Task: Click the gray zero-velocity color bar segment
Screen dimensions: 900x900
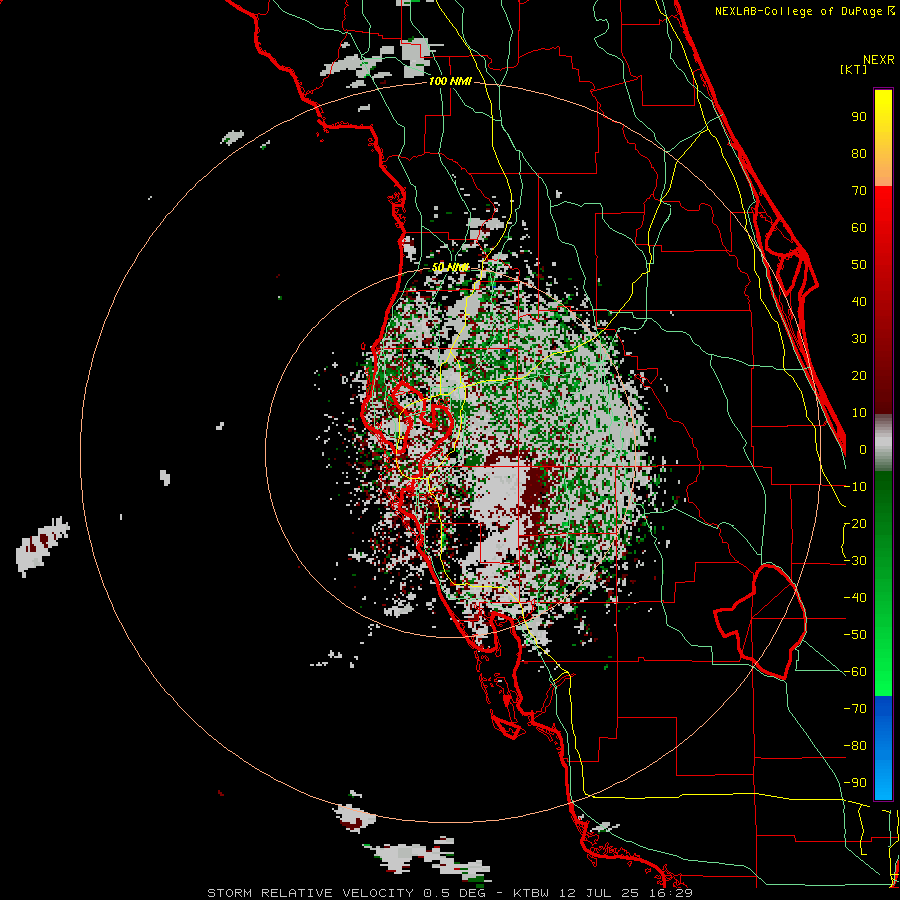Action: tap(883, 442)
